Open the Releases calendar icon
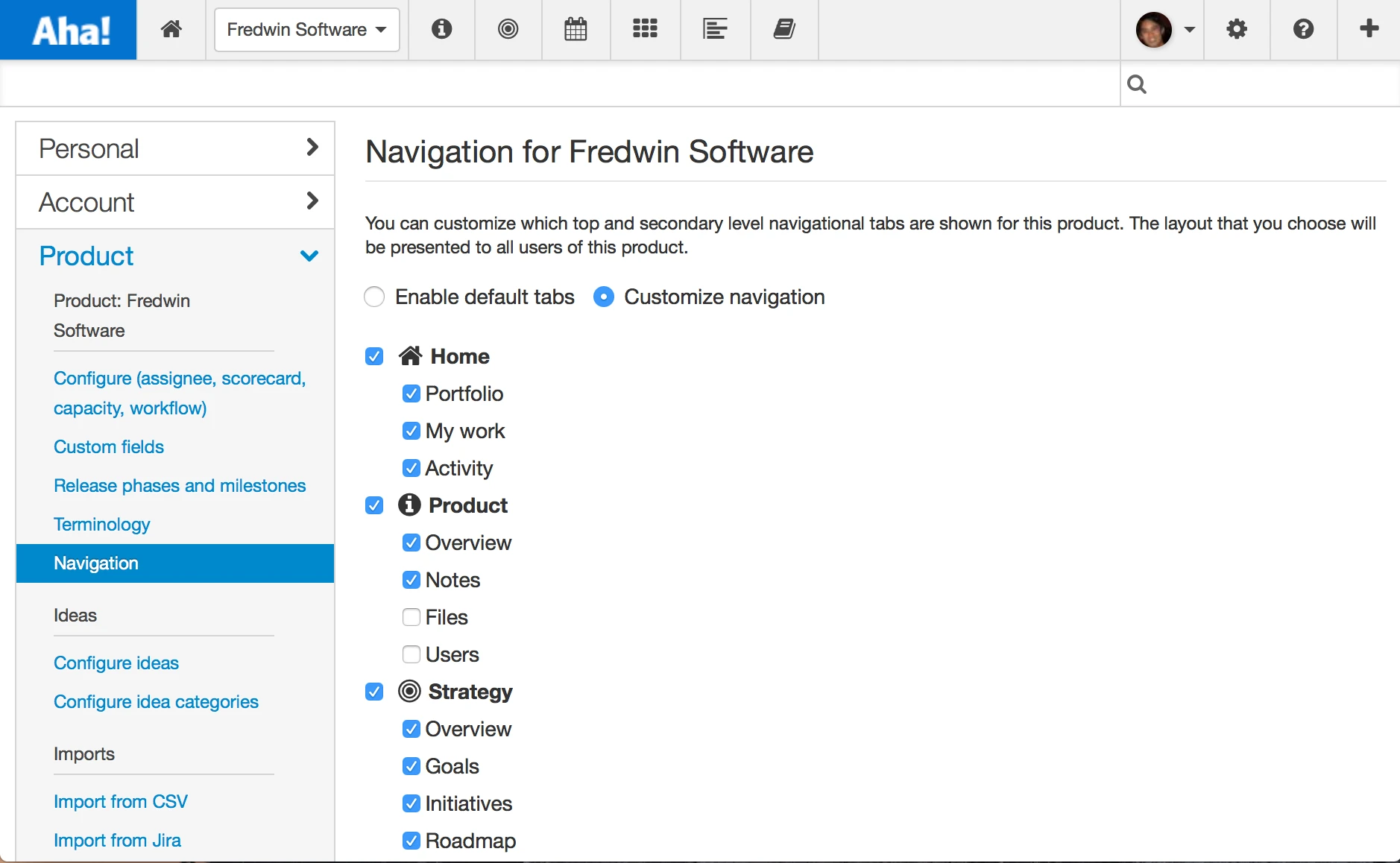The image size is (1400, 863). pos(576,29)
